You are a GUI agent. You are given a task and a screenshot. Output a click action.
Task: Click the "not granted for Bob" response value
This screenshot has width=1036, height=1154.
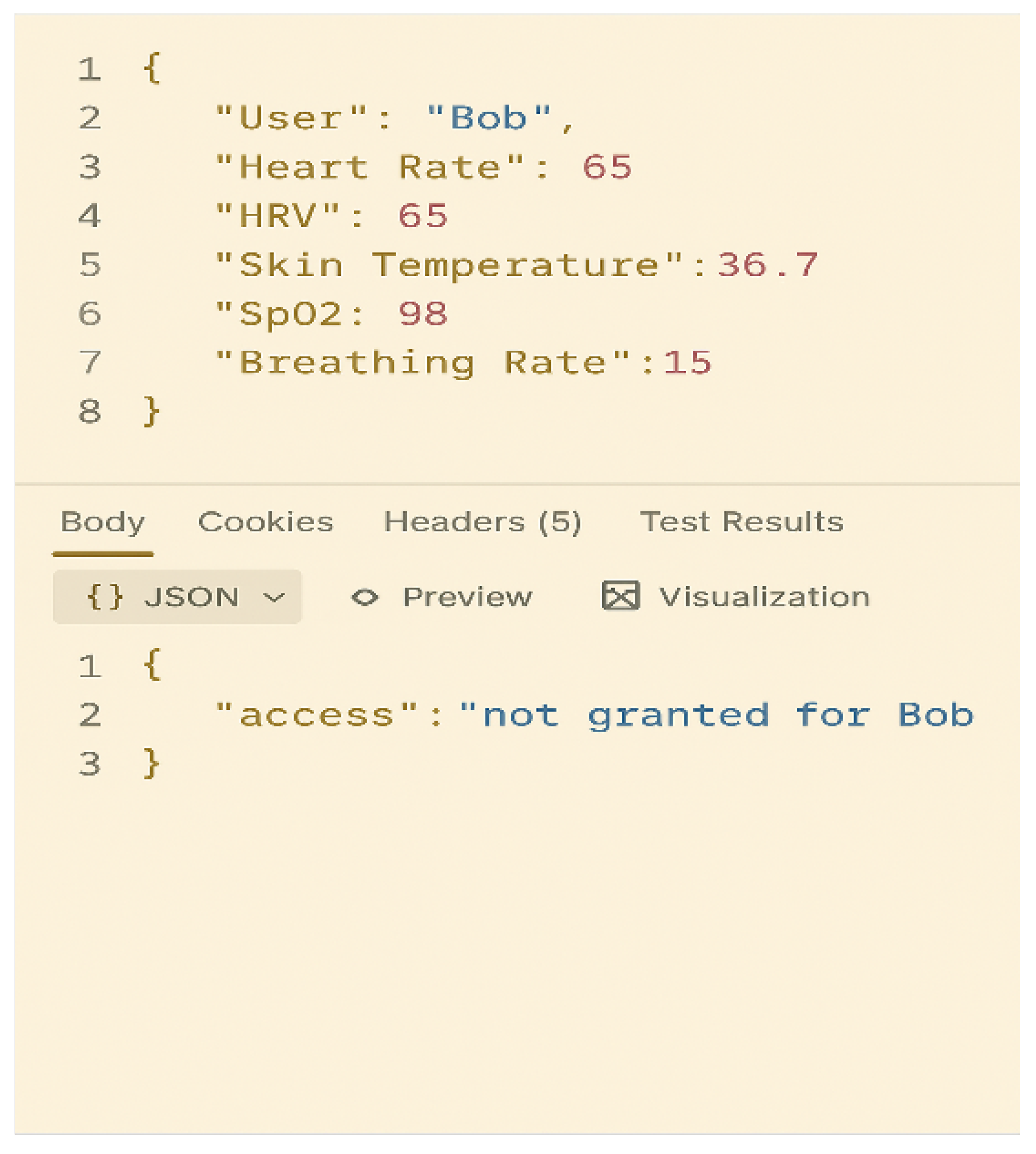click(717, 715)
